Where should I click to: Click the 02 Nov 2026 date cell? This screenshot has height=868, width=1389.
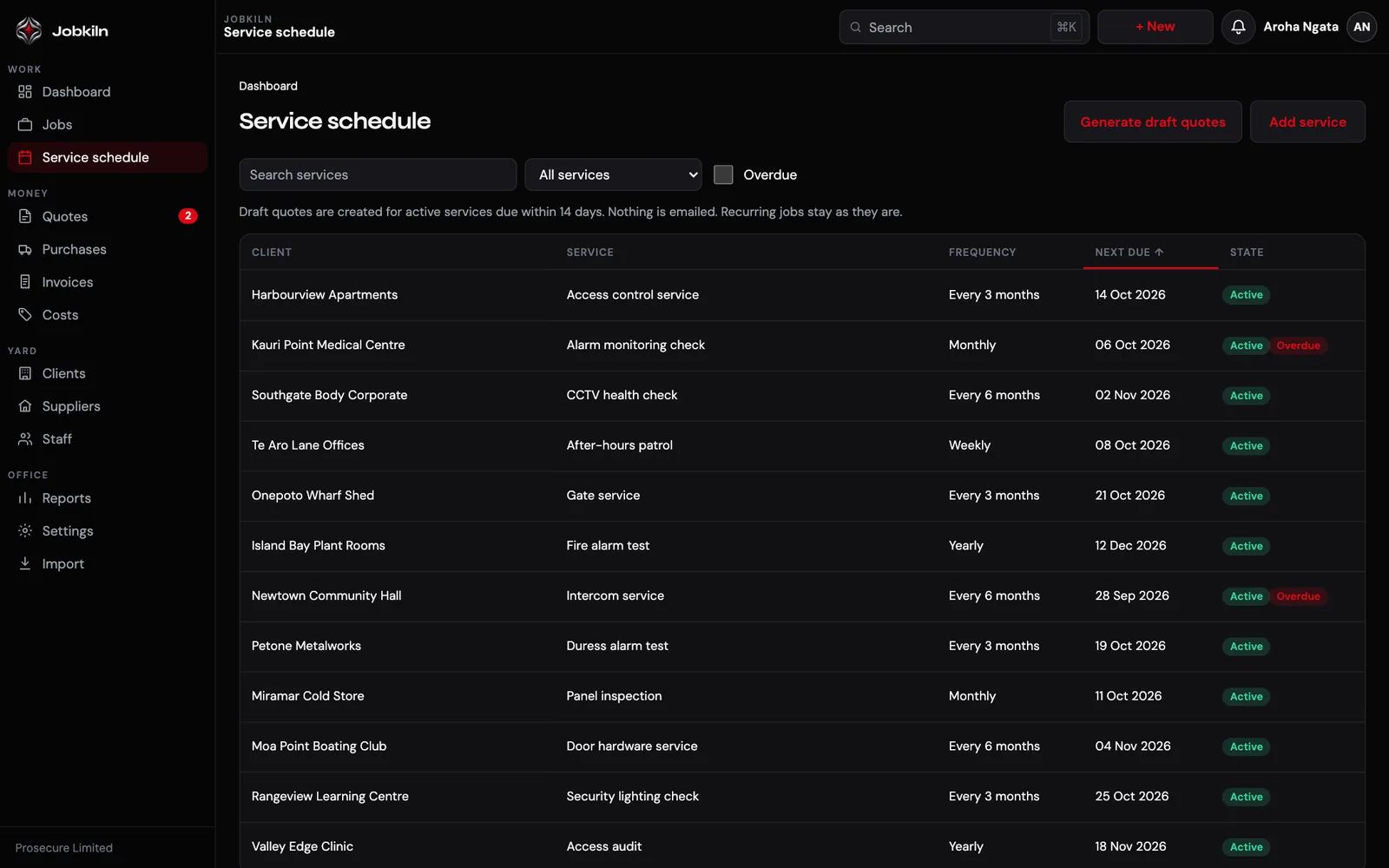point(1132,395)
